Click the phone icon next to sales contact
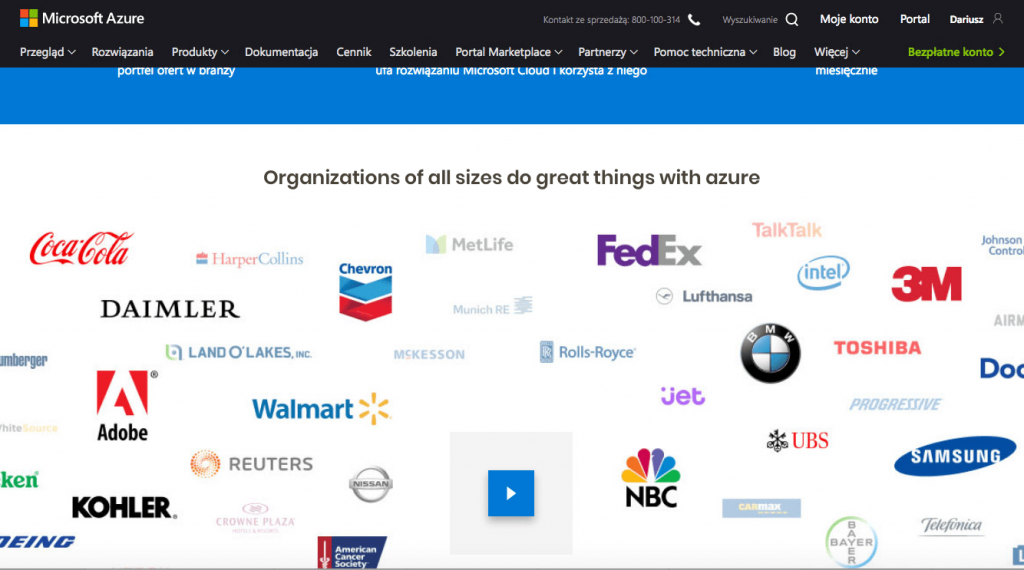This screenshot has width=1024, height=570. click(694, 20)
